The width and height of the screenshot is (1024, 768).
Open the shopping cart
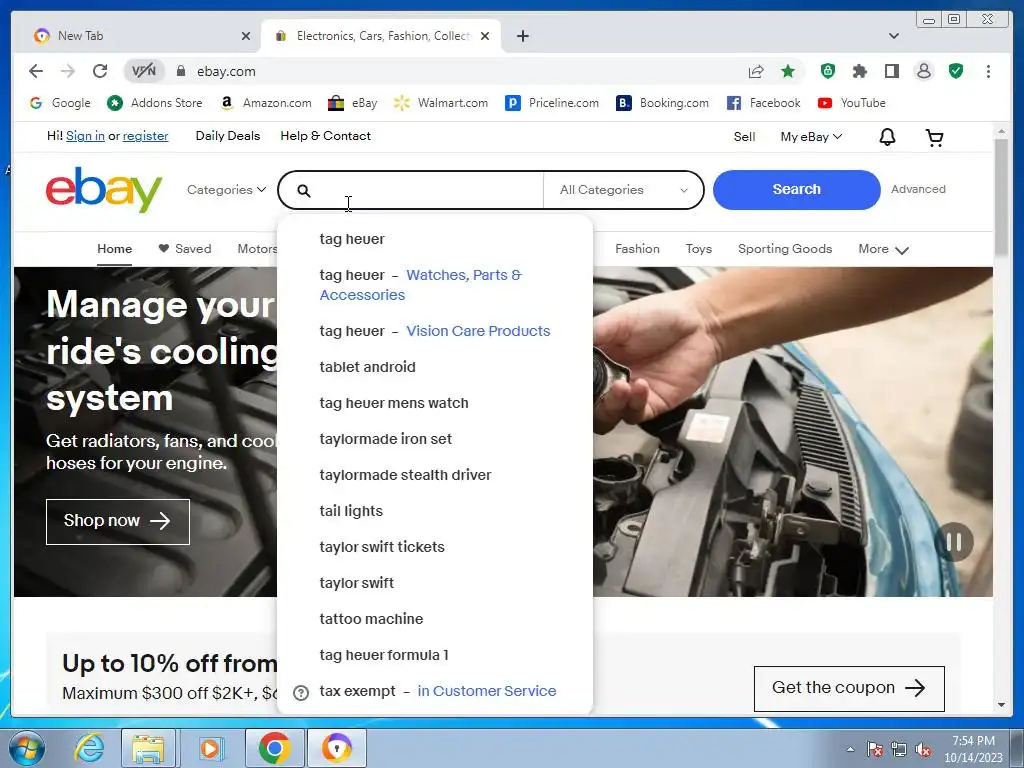click(x=935, y=137)
